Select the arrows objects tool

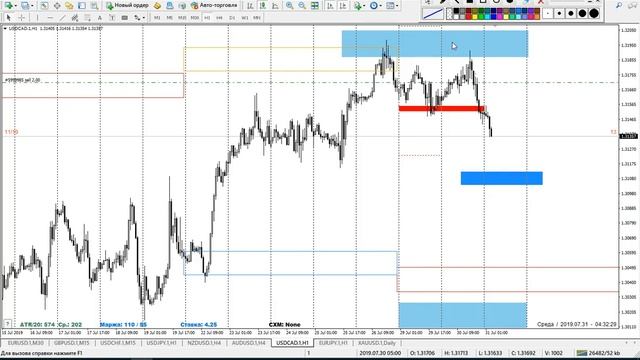(x=137, y=18)
